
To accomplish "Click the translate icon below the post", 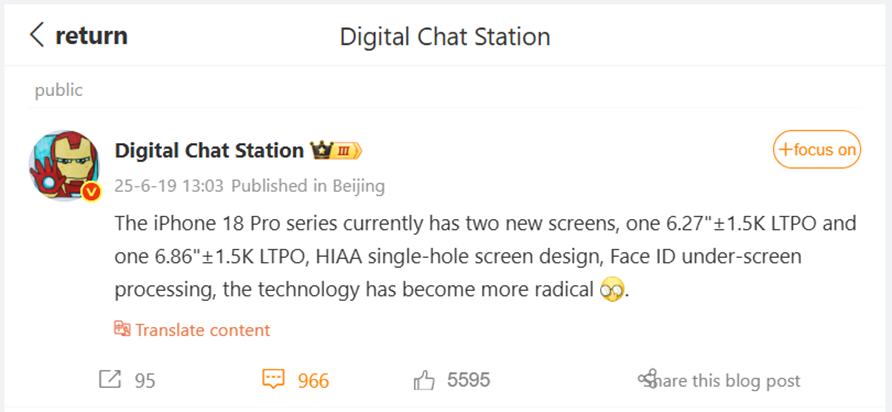I will [123, 330].
